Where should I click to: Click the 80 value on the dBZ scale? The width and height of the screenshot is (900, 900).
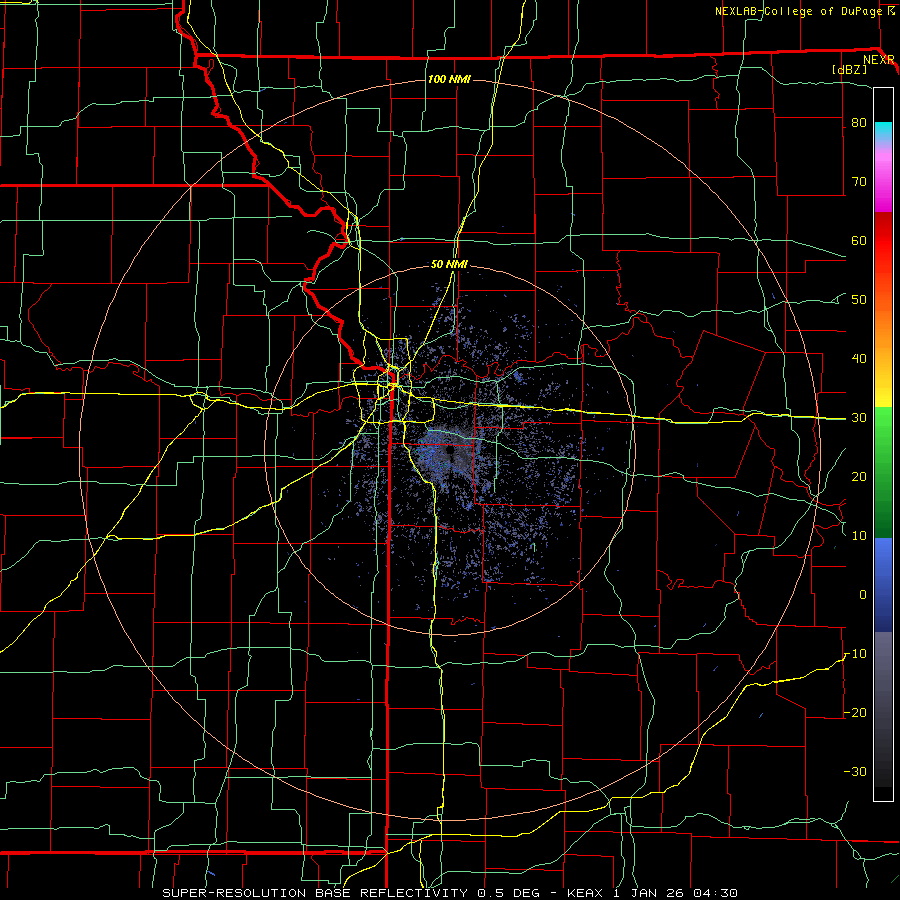click(x=859, y=122)
